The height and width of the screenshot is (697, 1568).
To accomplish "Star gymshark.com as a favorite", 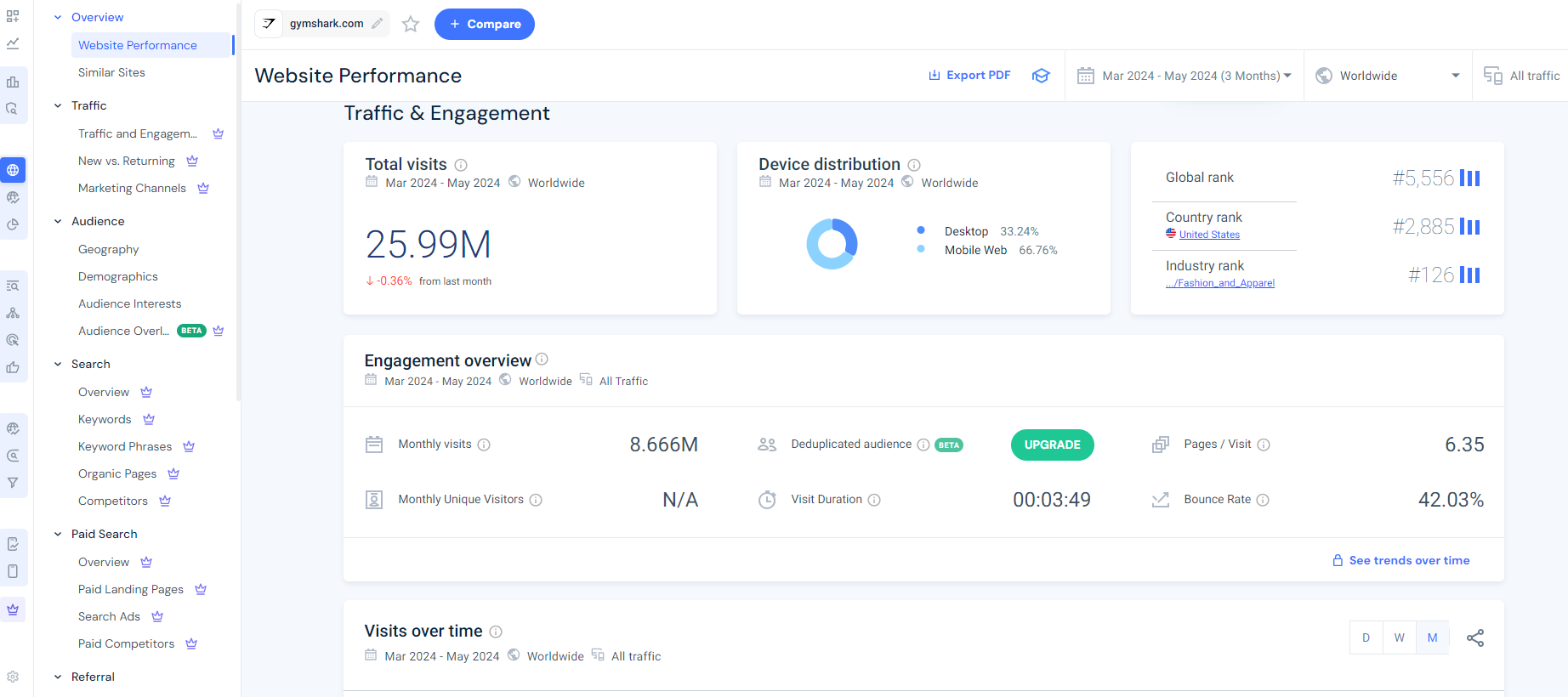I will point(411,24).
